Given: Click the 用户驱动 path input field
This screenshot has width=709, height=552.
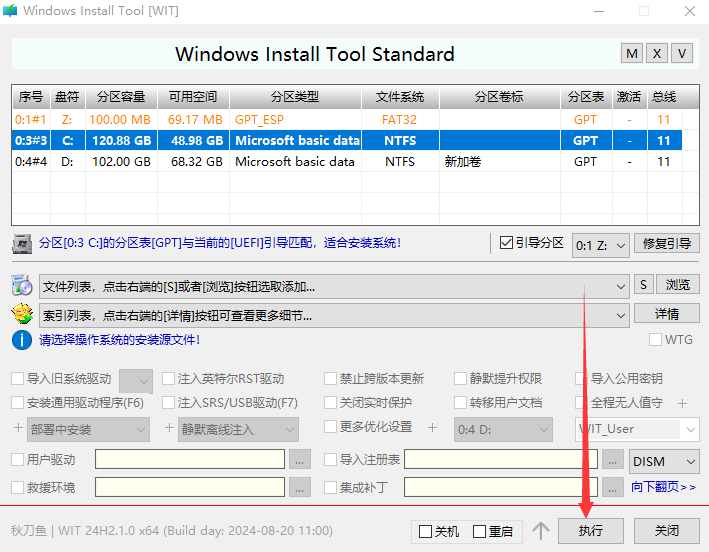Looking at the screenshot, I should click(x=190, y=459).
